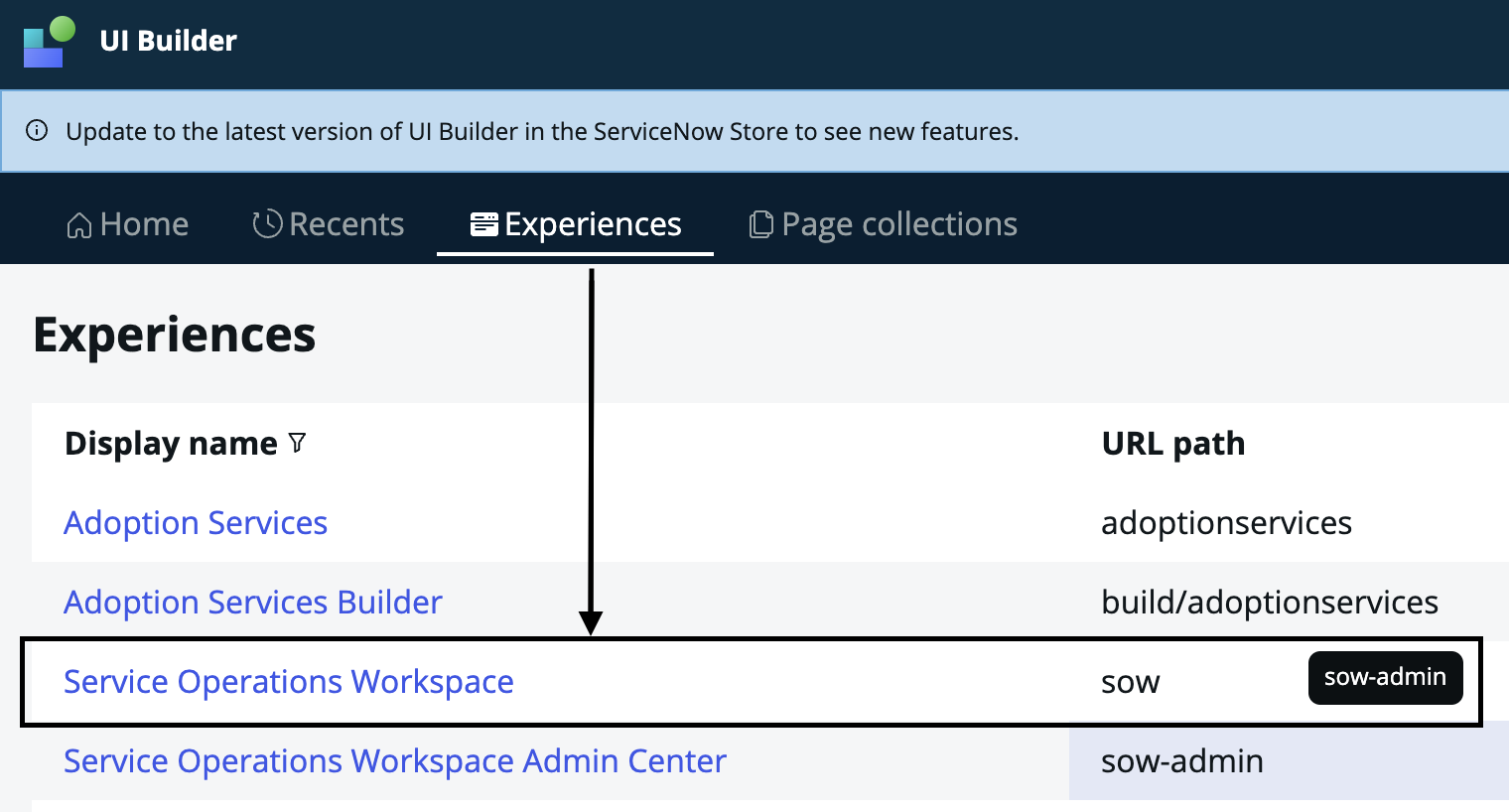Click the Display name column header
1509x812 pixels.
click(171, 443)
